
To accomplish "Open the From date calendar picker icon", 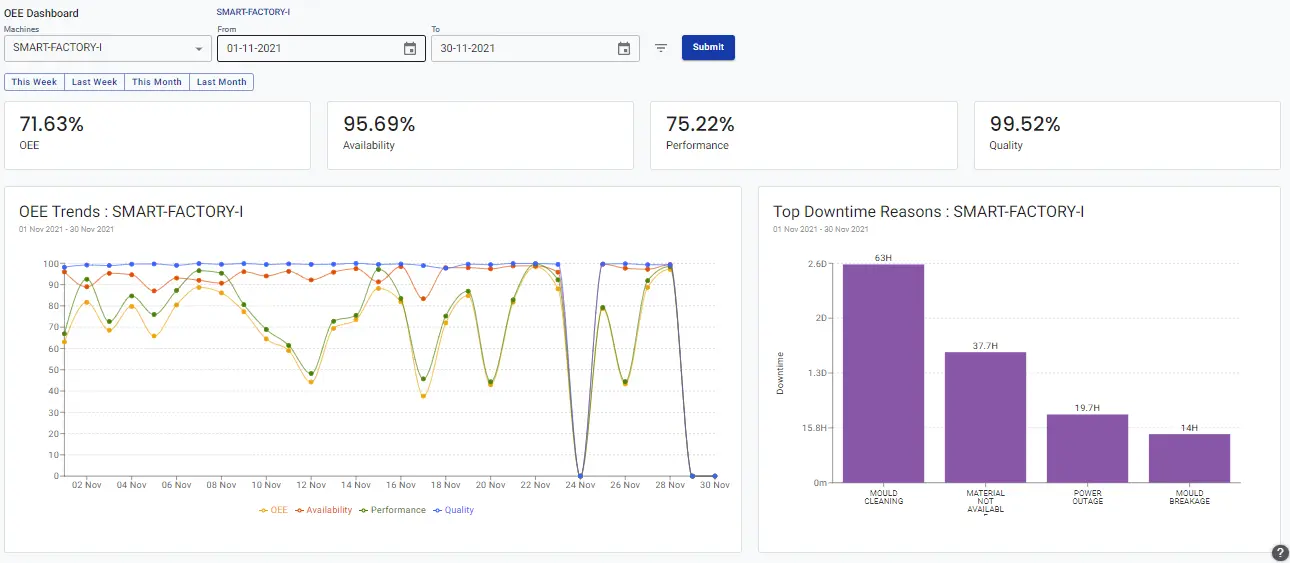I will point(410,48).
